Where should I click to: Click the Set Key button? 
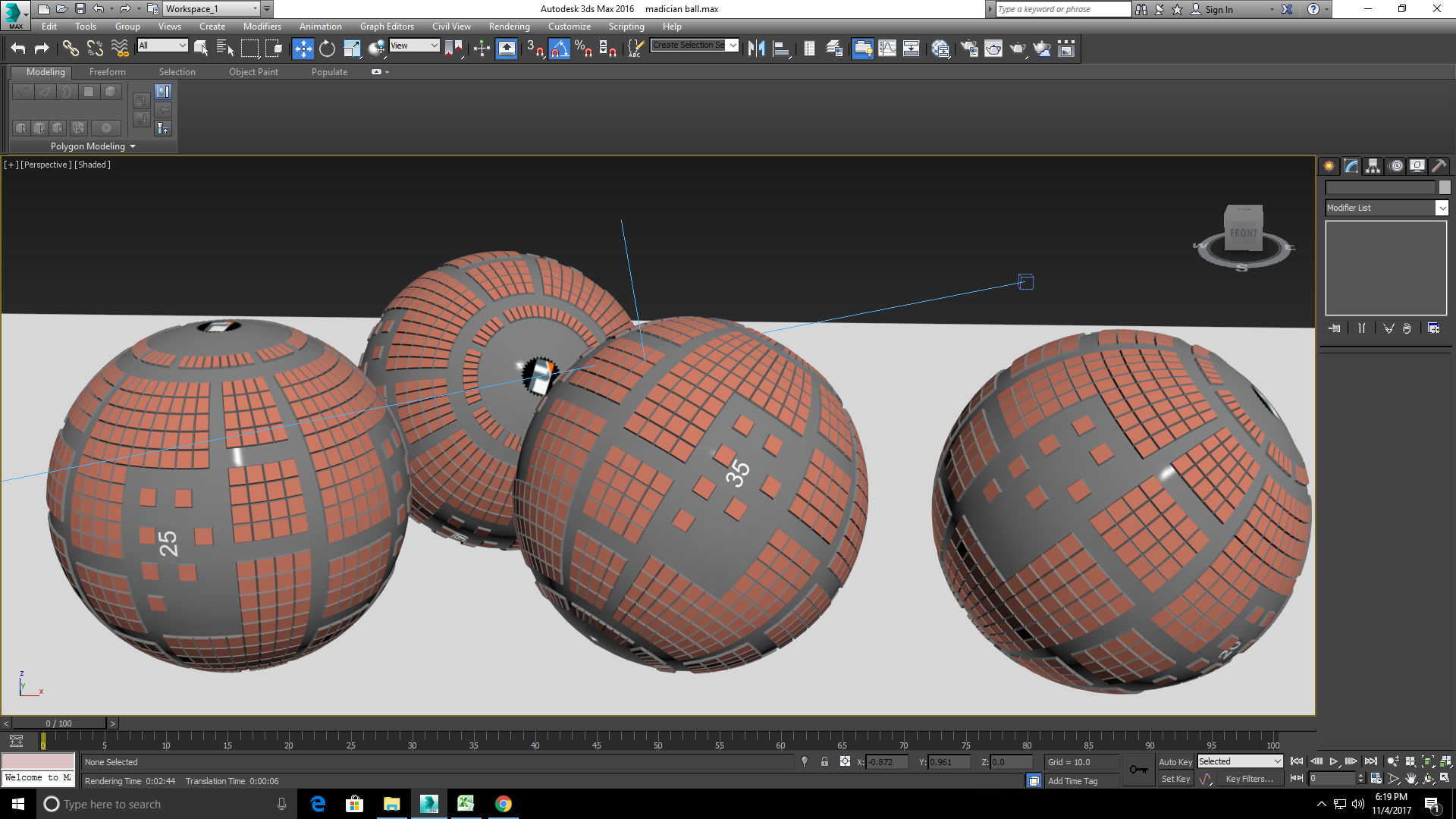[1175, 779]
